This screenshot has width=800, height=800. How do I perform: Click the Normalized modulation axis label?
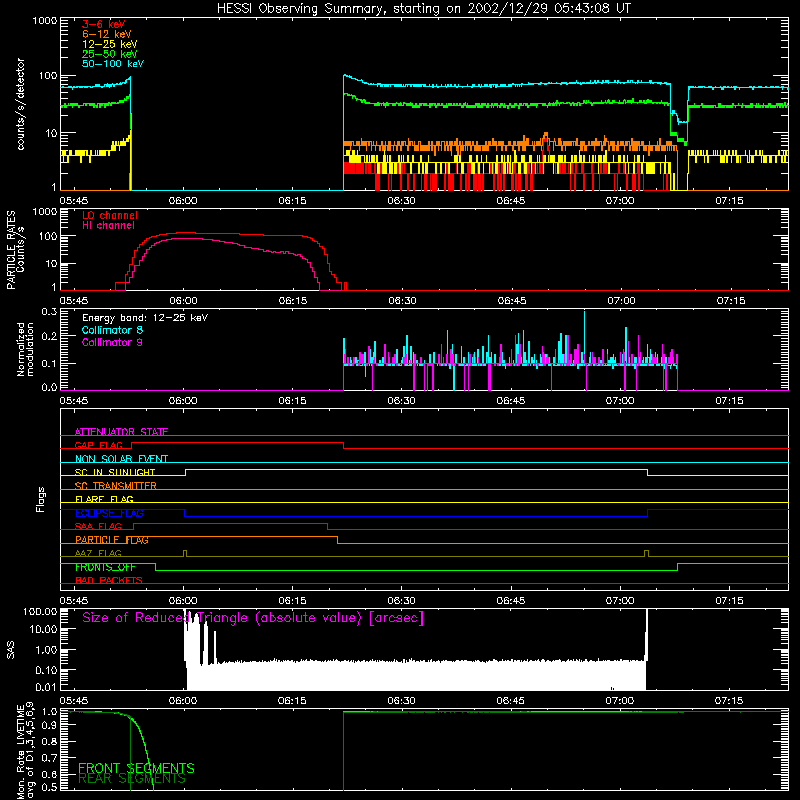[x=26, y=350]
